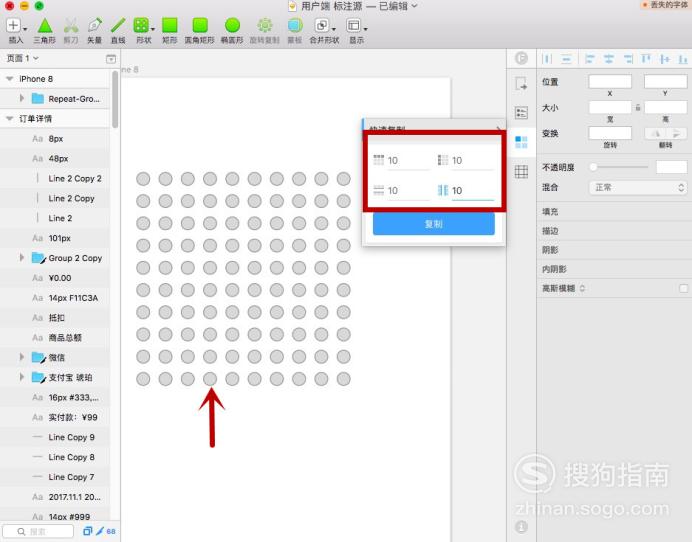Expand the 微信 group
Image resolution: width=692 pixels, height=542 pixels.
coord(22,357)
